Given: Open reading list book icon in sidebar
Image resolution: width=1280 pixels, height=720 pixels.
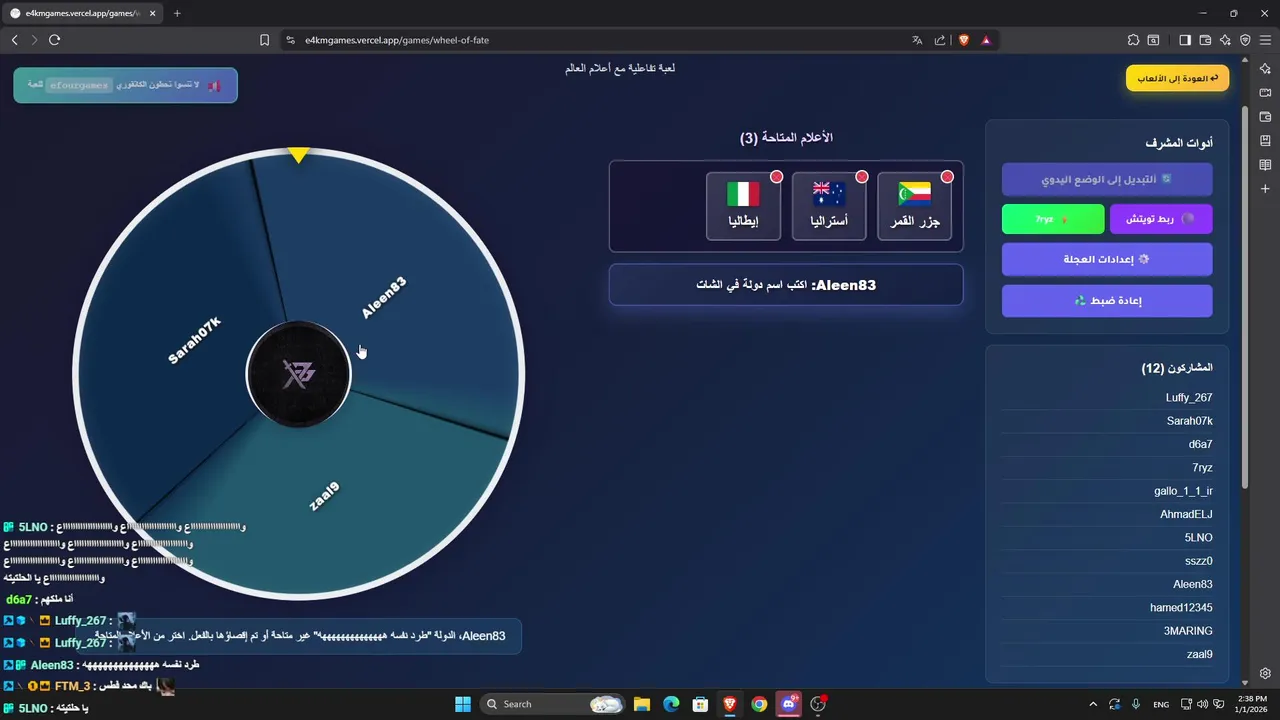Looking at the screenshot, I should tap(1265, 164).
